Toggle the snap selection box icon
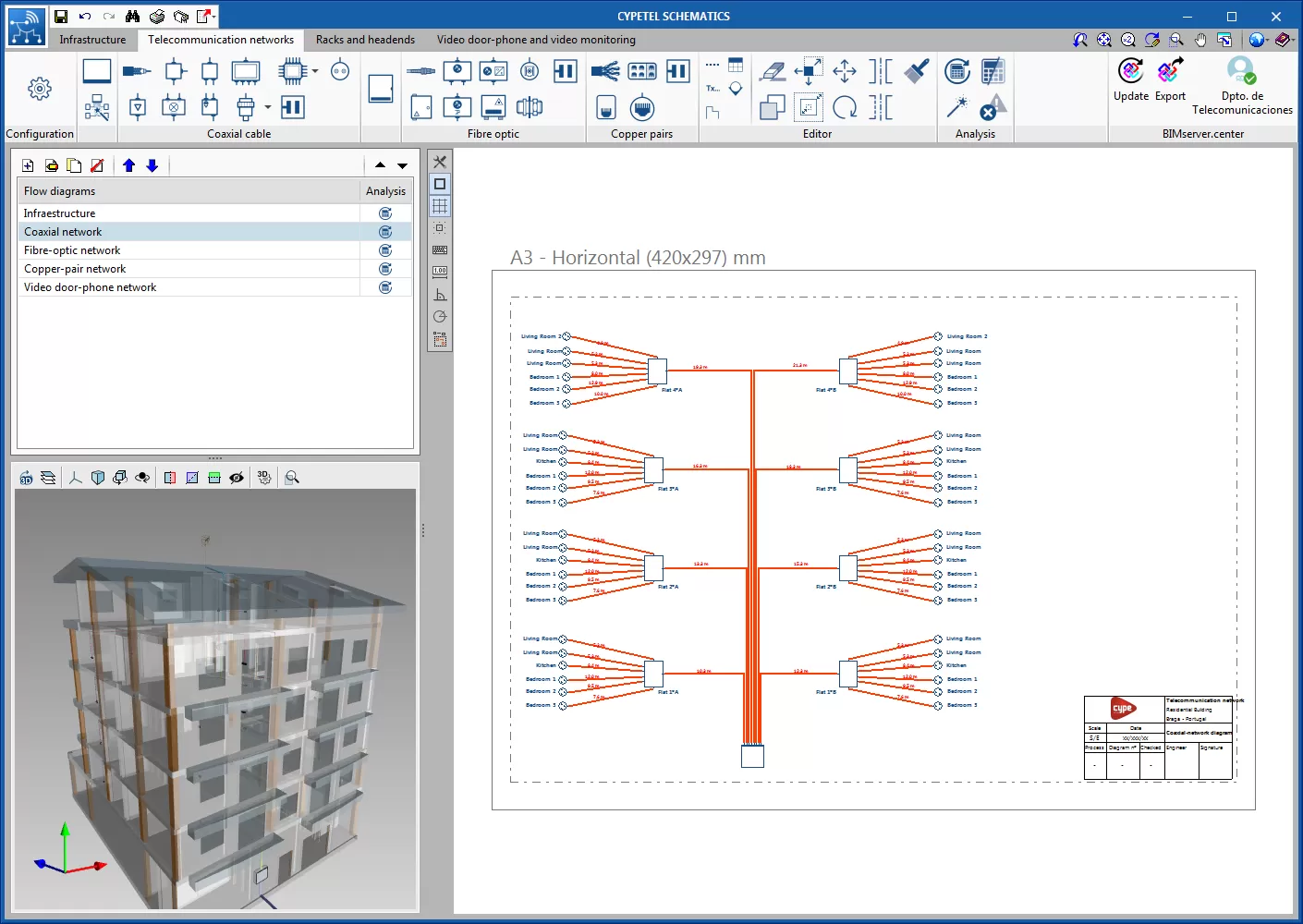Image resolution: width=1303 pixels, height=924 pixels. (440, 228)
